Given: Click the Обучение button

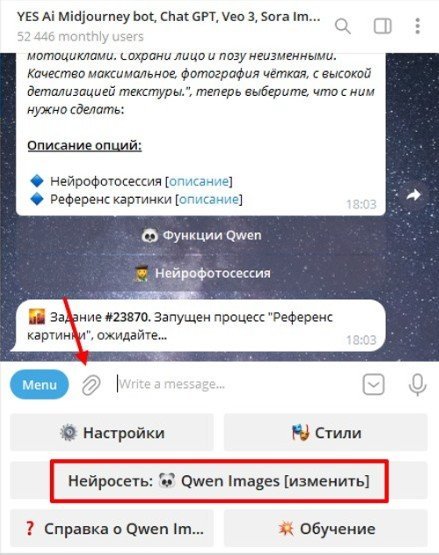Looking at the screenshot, I should point(326,528).
